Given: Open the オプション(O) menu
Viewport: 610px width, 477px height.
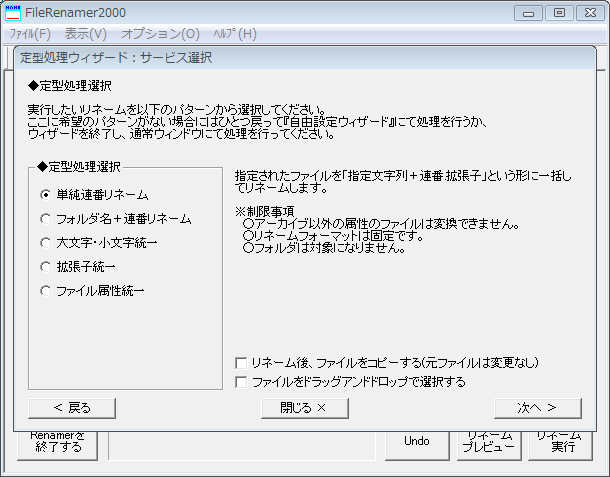Looking at the screenshot, I should (160, 34).
